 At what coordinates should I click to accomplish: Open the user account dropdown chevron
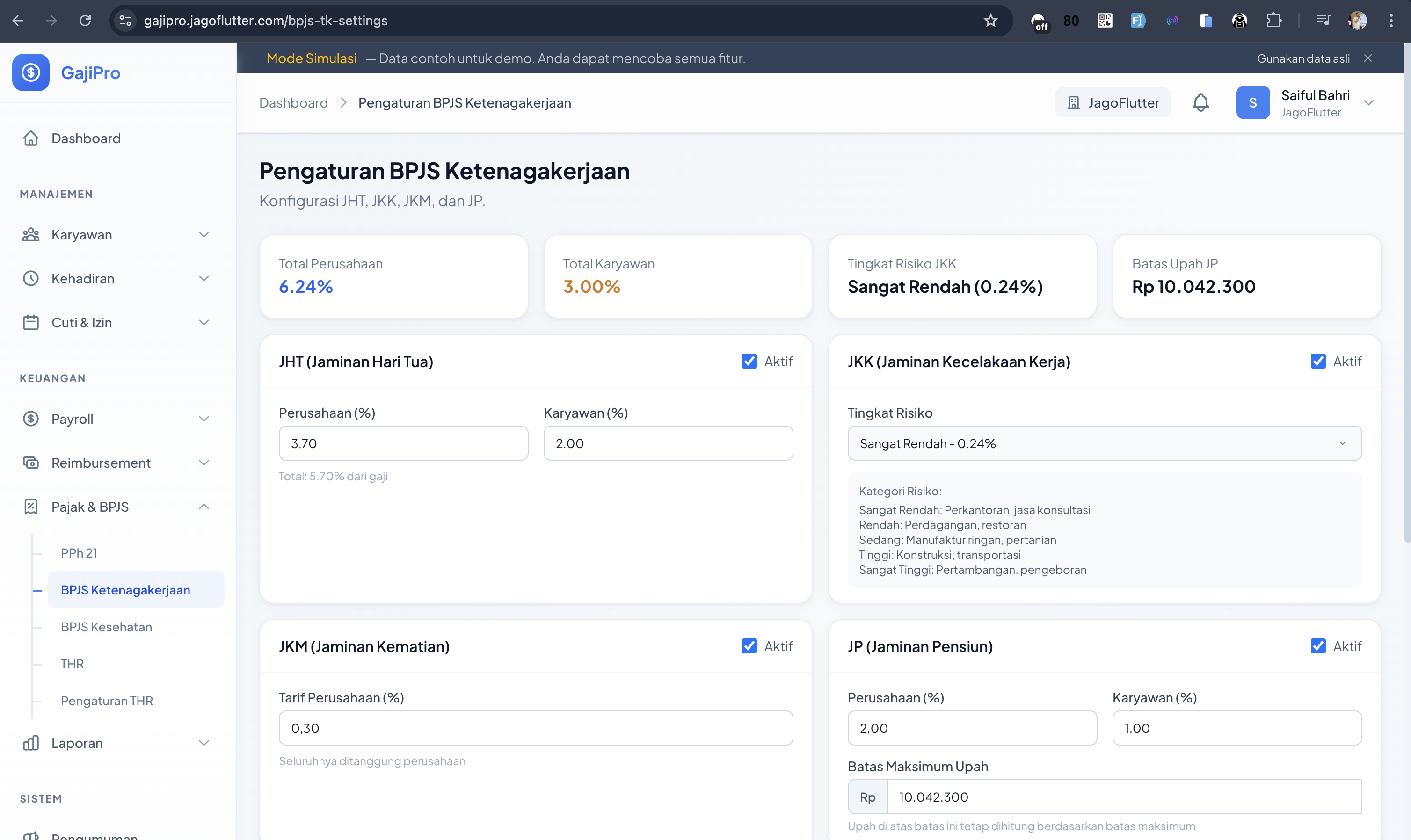pyautogui.click(x=1368, y=102)
